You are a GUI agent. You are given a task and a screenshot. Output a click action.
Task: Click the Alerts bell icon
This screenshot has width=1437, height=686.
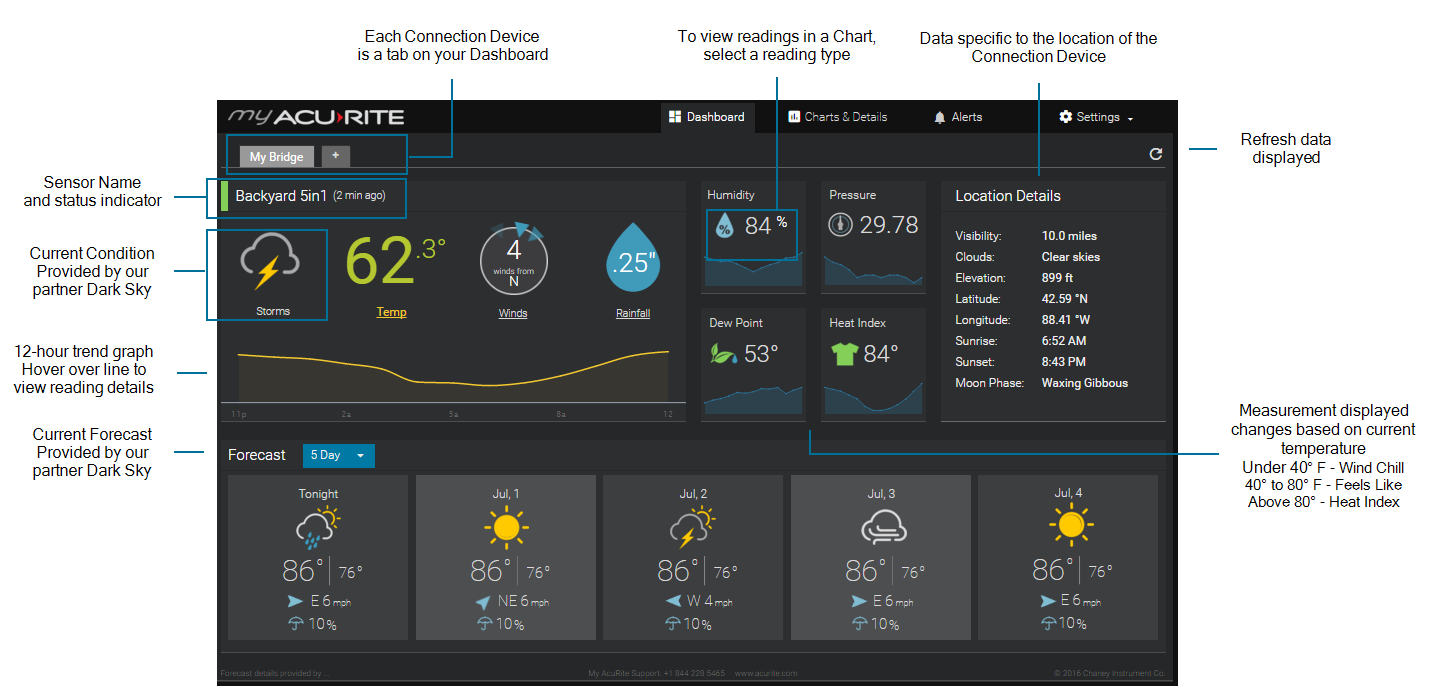coord(940,117)
